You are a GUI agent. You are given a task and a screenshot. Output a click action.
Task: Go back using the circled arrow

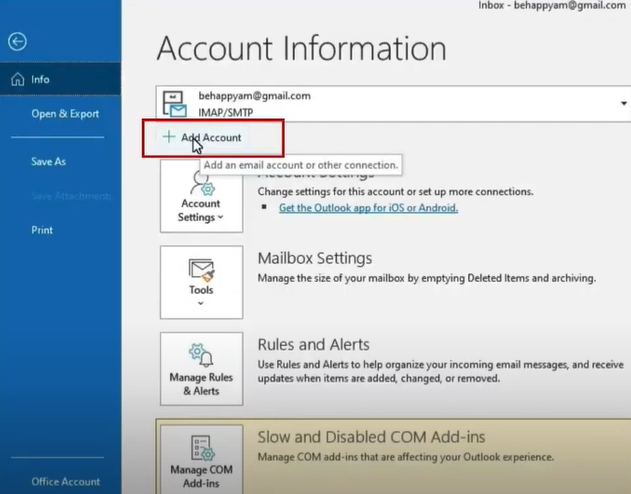tap(17, 41)
